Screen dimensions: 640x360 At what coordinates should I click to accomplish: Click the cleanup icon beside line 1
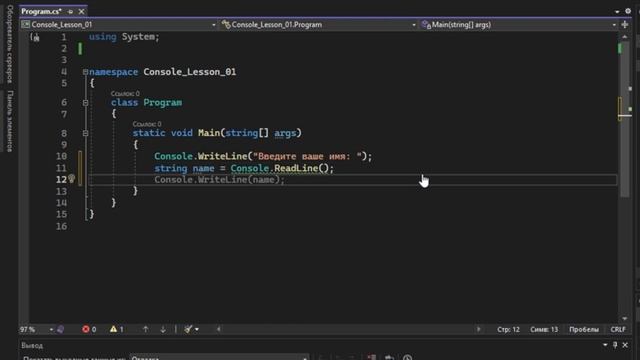point(35,38)
